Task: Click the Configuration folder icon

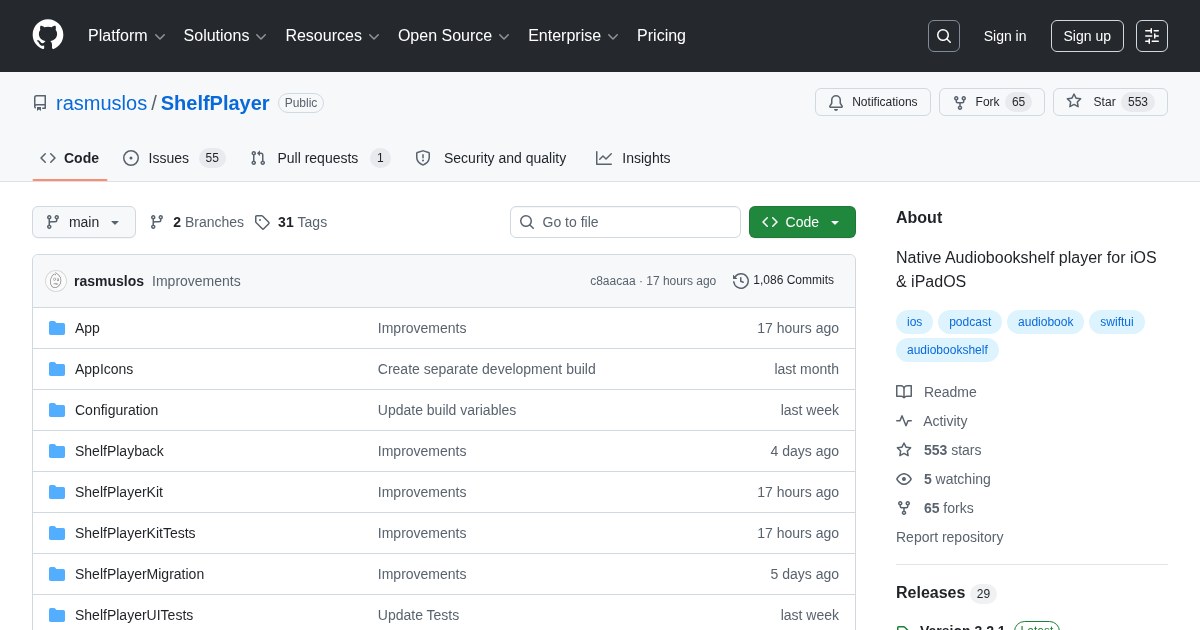Action: pyautogui.click(x=57, y=410)
